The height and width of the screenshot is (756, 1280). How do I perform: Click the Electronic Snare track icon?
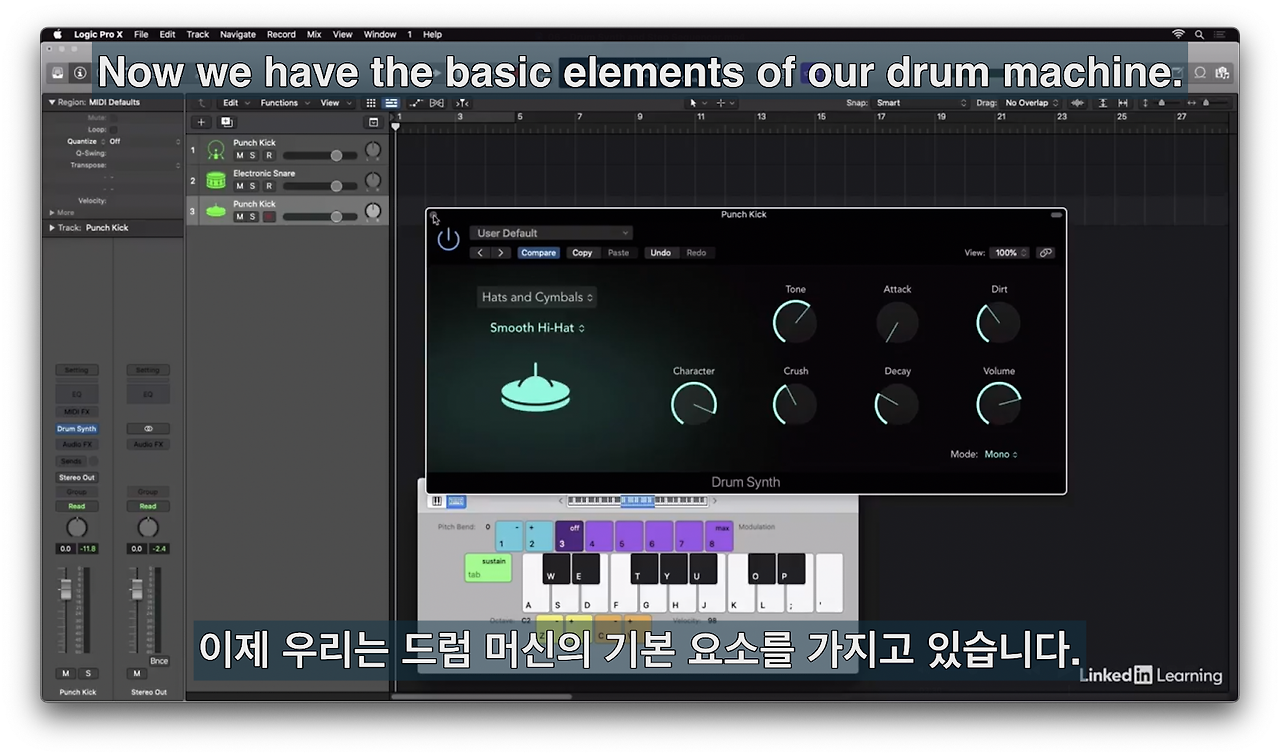(x=216, y=181)
